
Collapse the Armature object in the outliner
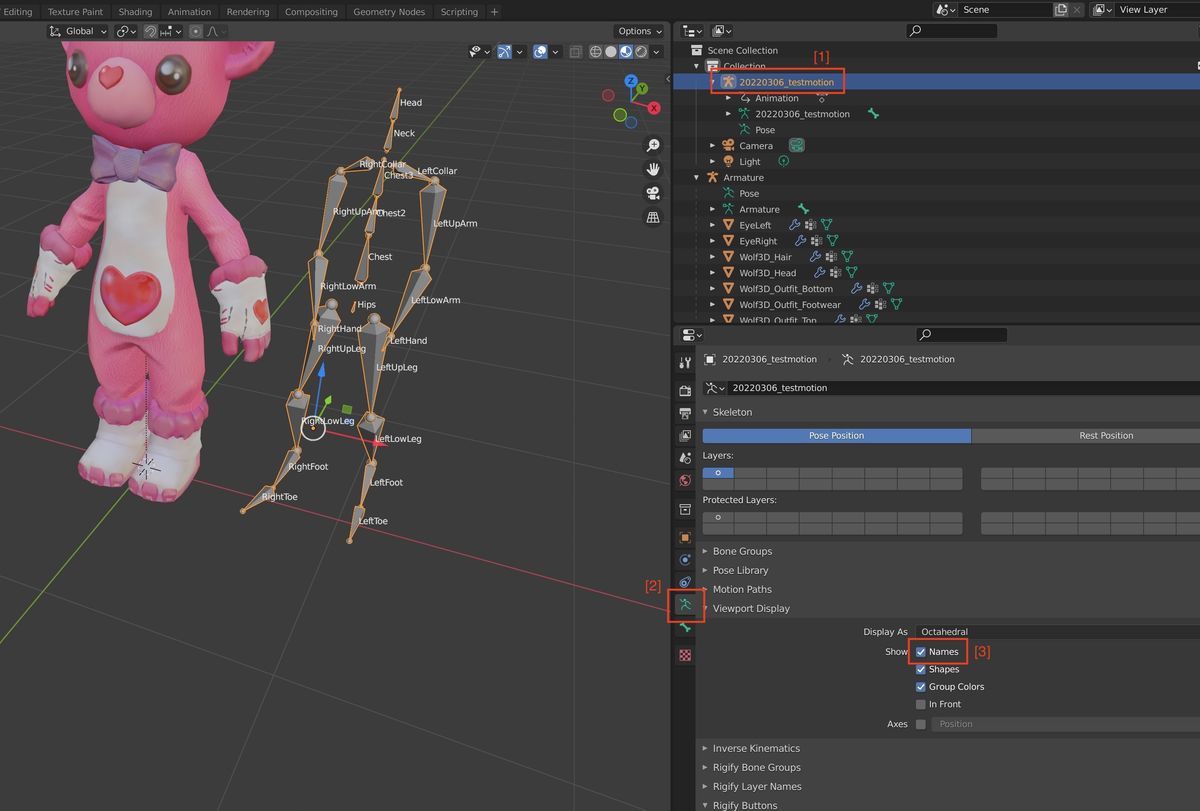[695, 177]
